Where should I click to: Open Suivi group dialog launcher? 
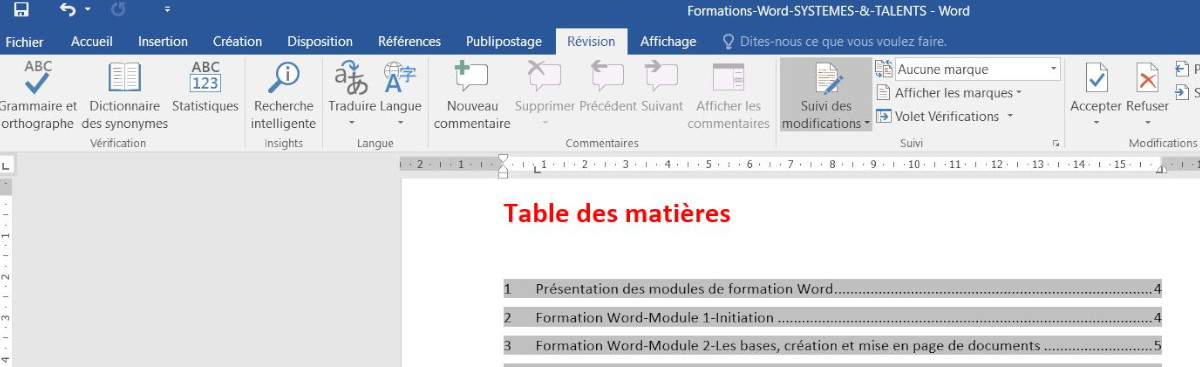pyautogui.click(x=1055, y=143)
